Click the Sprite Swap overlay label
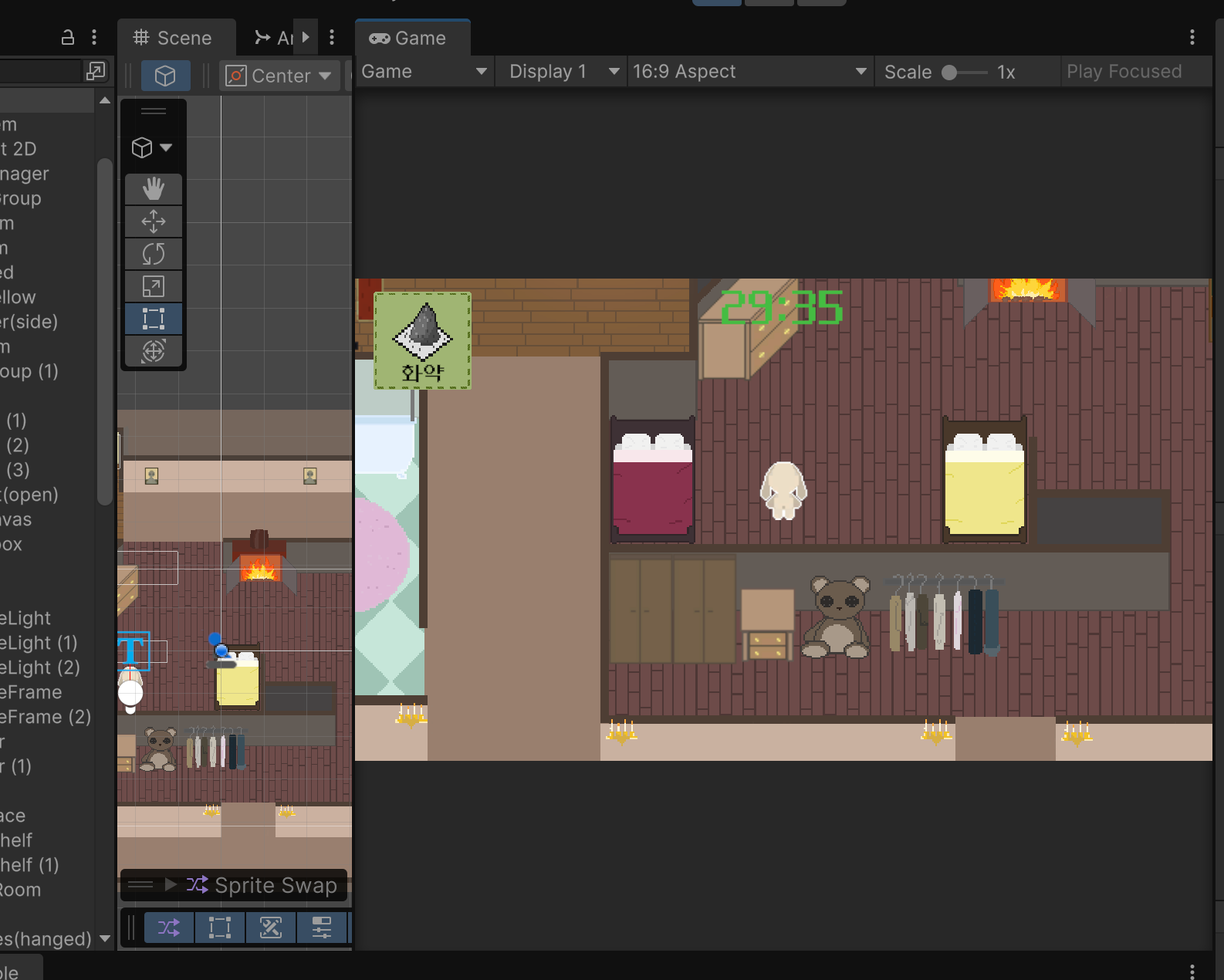The width and height of the screenshot is (1224, 980). [276, 885]
